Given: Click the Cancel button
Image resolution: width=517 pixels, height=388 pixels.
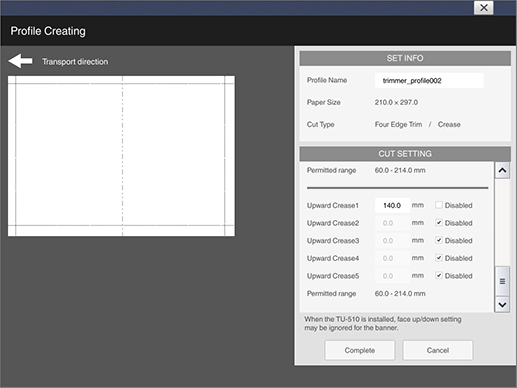Looking at the screenshot, I should (438, 350).
